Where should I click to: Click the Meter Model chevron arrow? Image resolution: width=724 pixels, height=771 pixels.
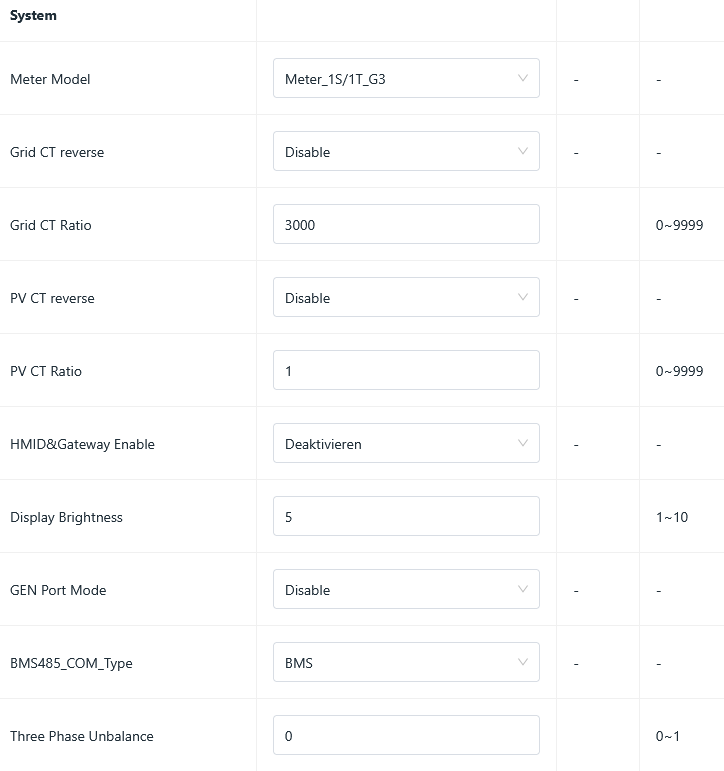[523, 79]
